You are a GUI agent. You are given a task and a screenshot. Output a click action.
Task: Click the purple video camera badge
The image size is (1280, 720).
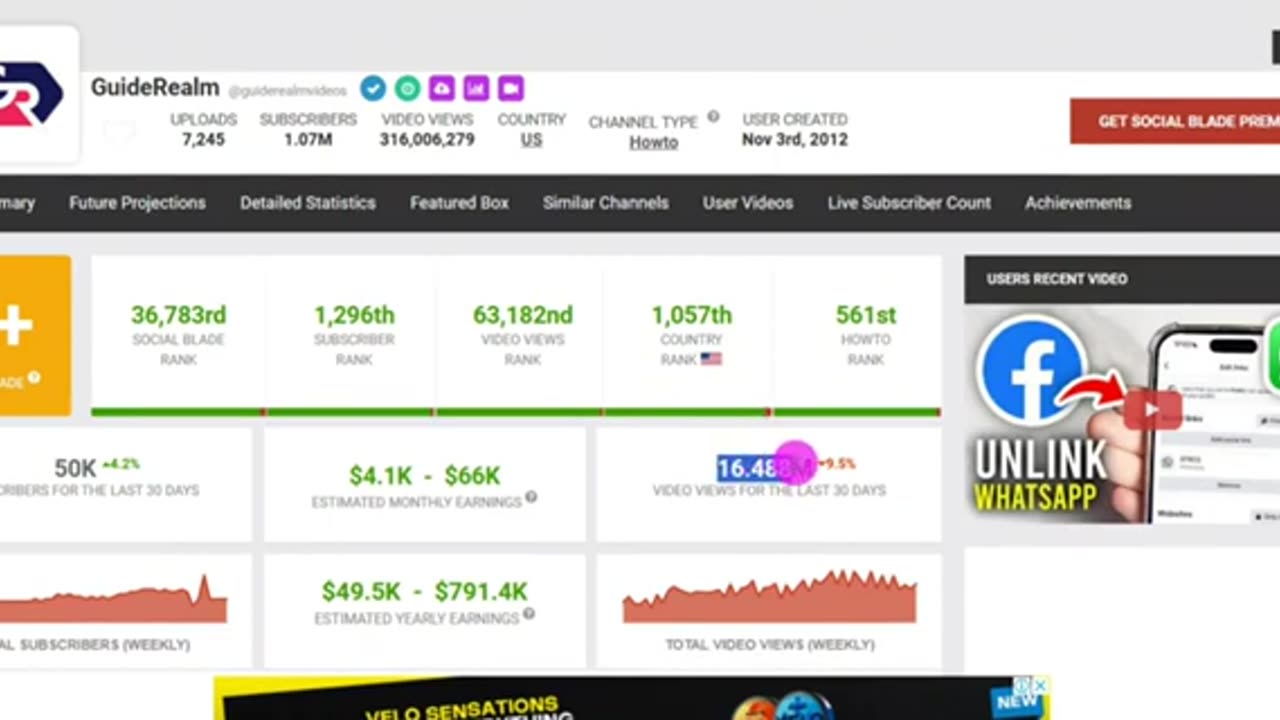511,88
